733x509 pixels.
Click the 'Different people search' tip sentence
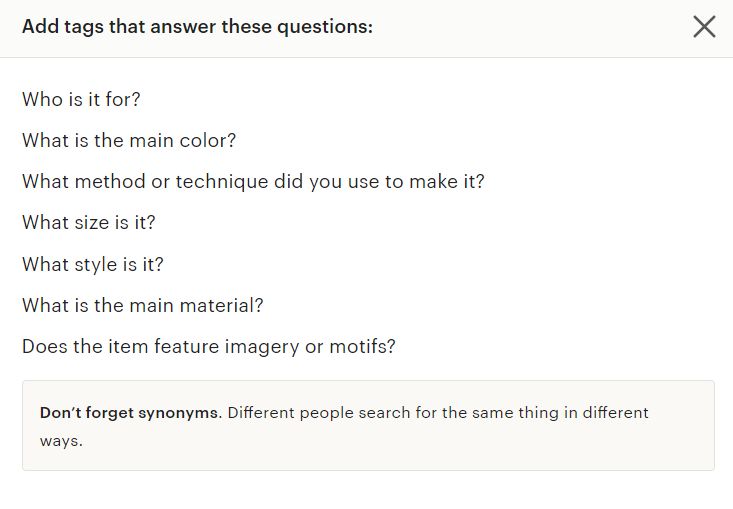[438, 412]
